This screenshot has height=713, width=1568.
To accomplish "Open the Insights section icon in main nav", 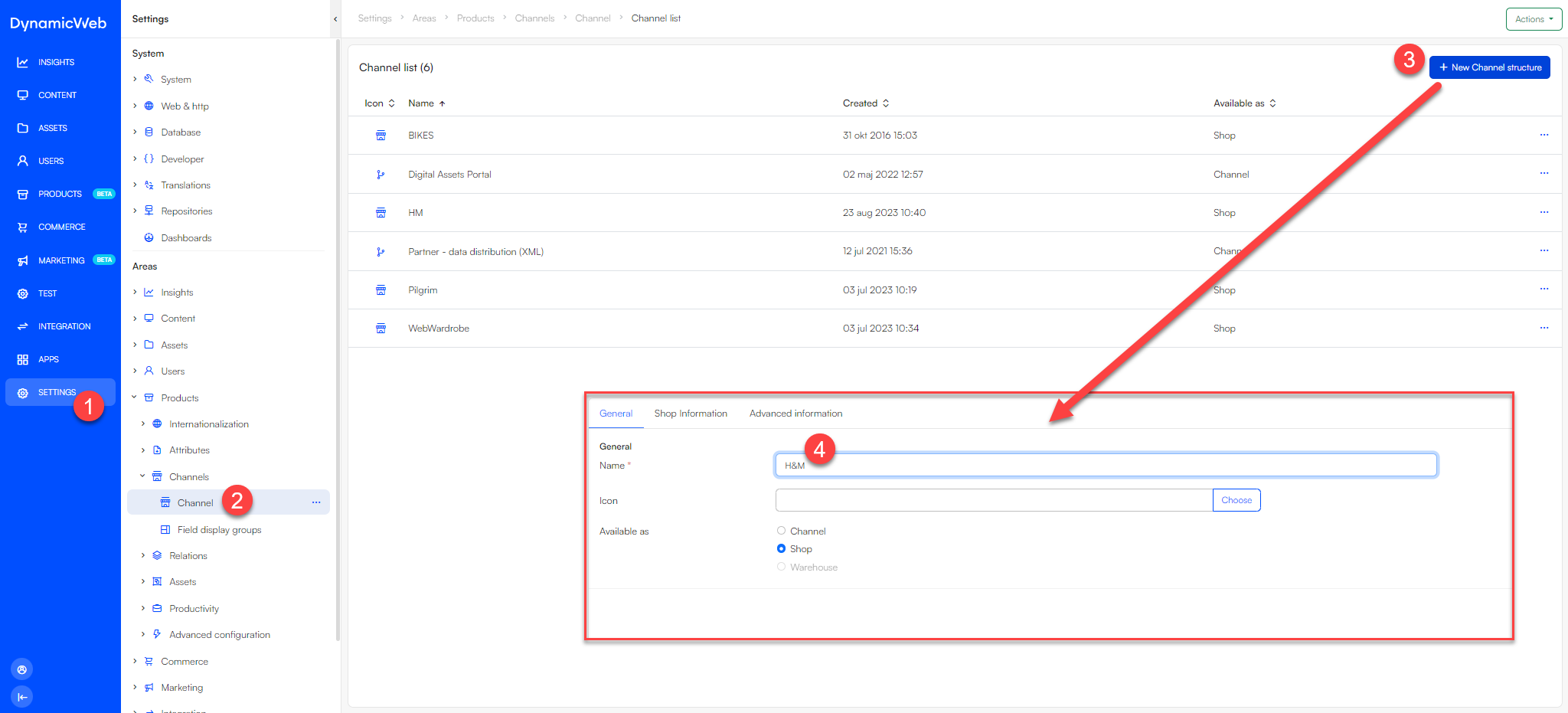I will [23, 62].
